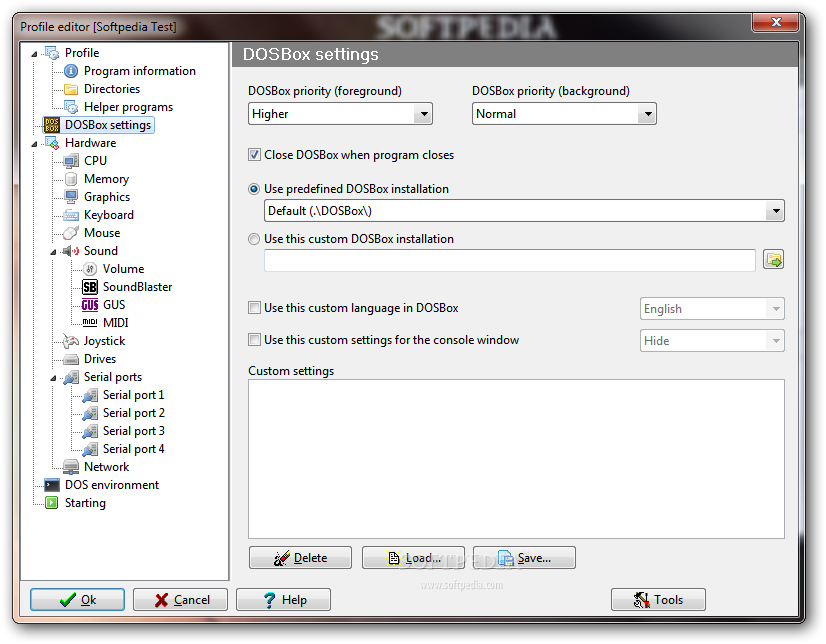This screenshot has height=644, width=826.
Task: Uncheck Close DOSBox when program closes
Action: point(254,155)
